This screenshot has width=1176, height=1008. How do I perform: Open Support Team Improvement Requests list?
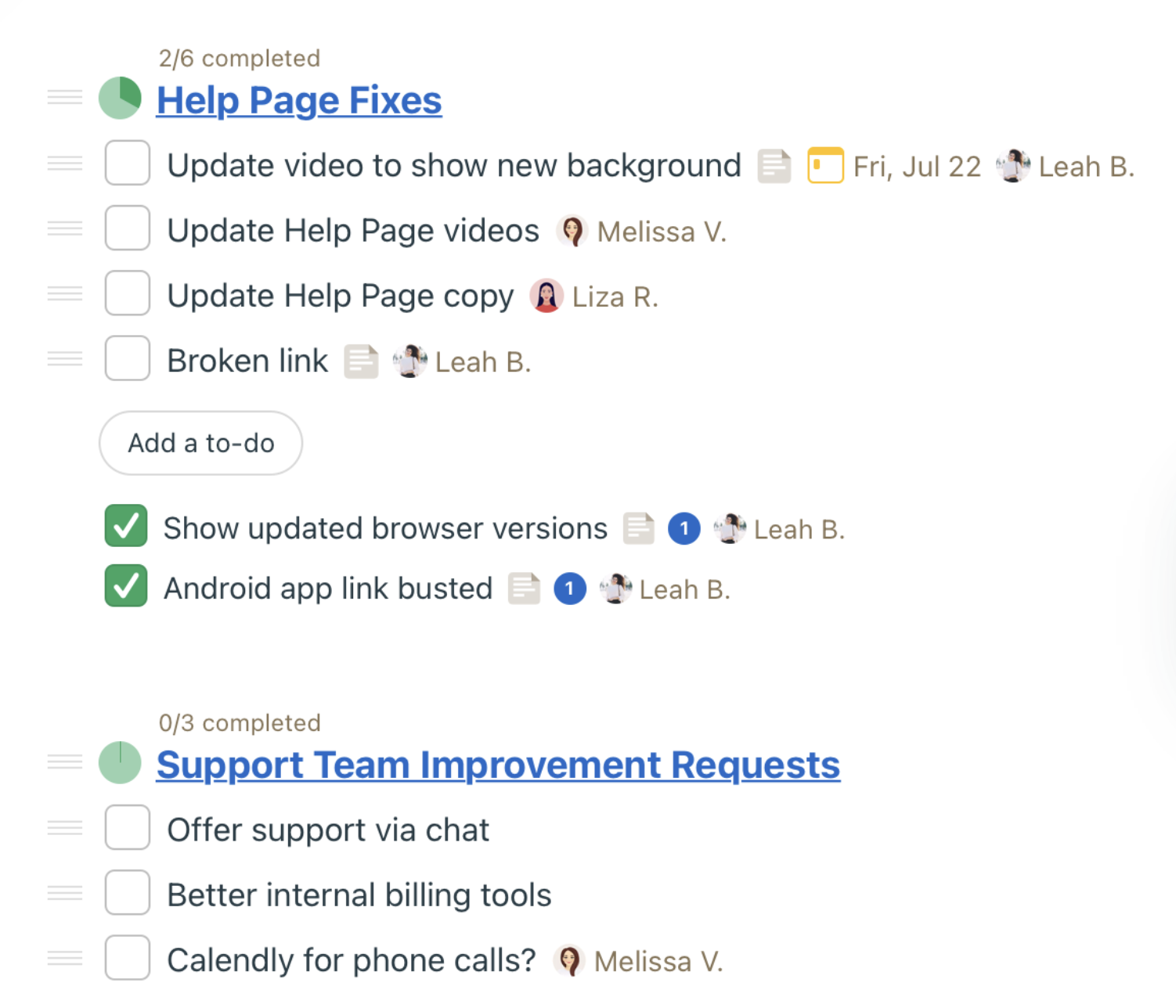pyautogui.click(x=498, y=765)
